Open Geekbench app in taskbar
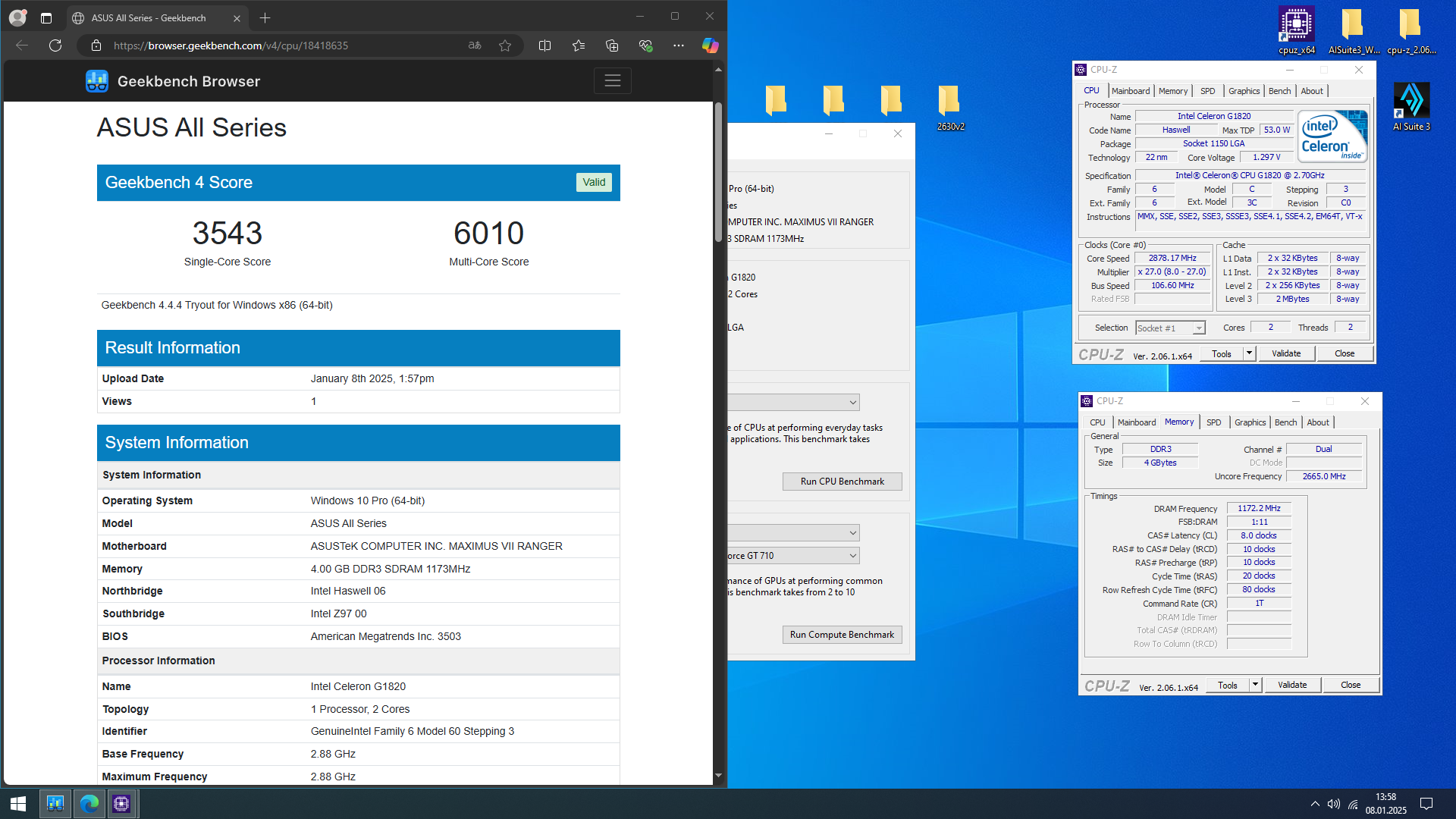 click(x=55, y=804)
